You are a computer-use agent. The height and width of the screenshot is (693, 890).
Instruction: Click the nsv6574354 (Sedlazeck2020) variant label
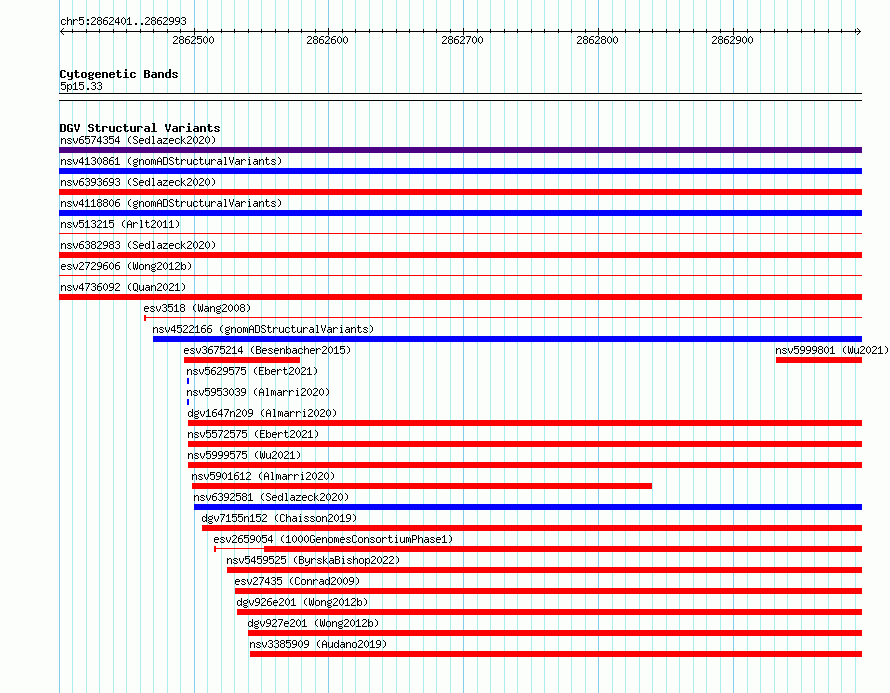point(138,140)
